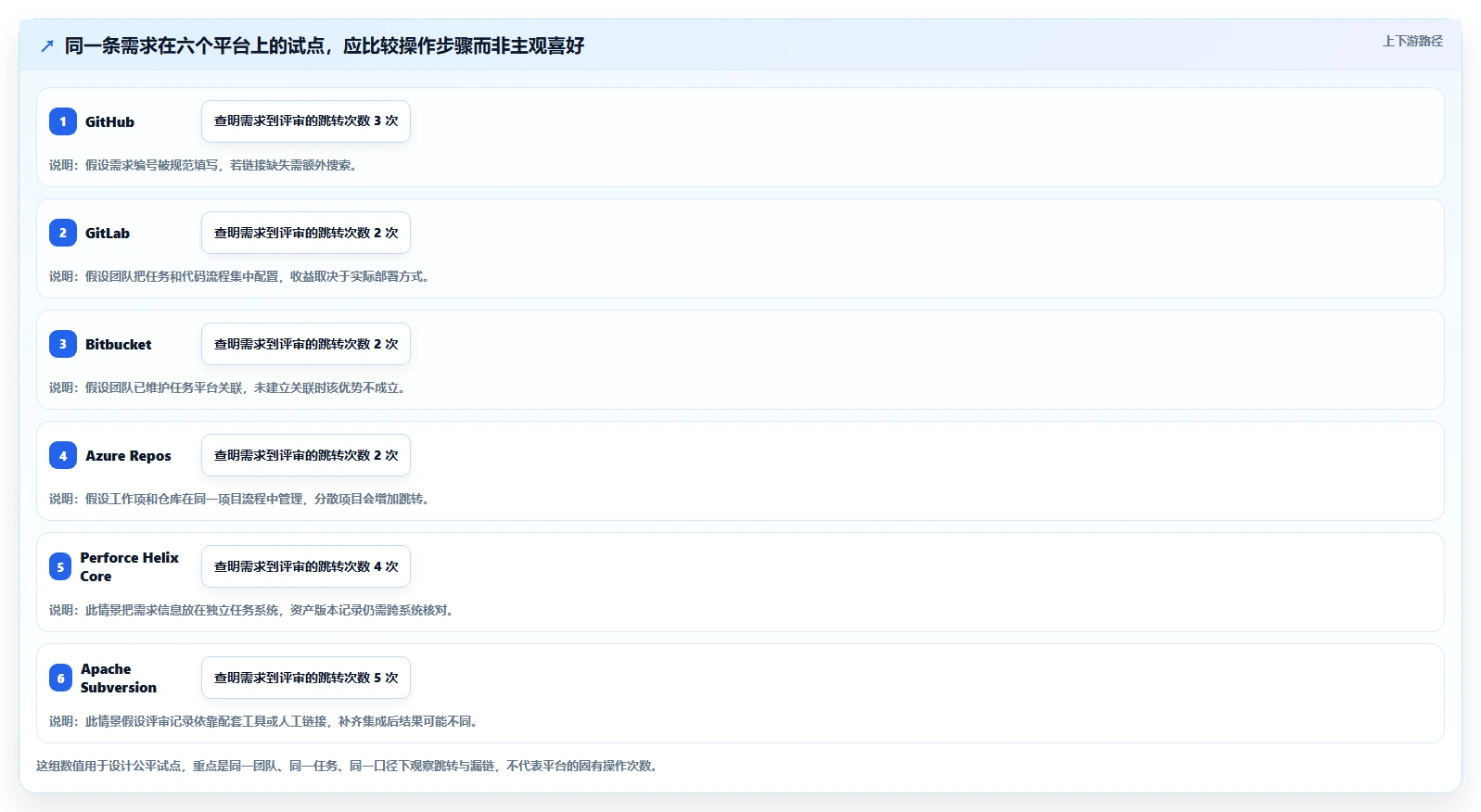Click the note 假设需求编号被规范填写
Screen dimensions: 1481x812
pyautogui.click(x=203, y=165)
